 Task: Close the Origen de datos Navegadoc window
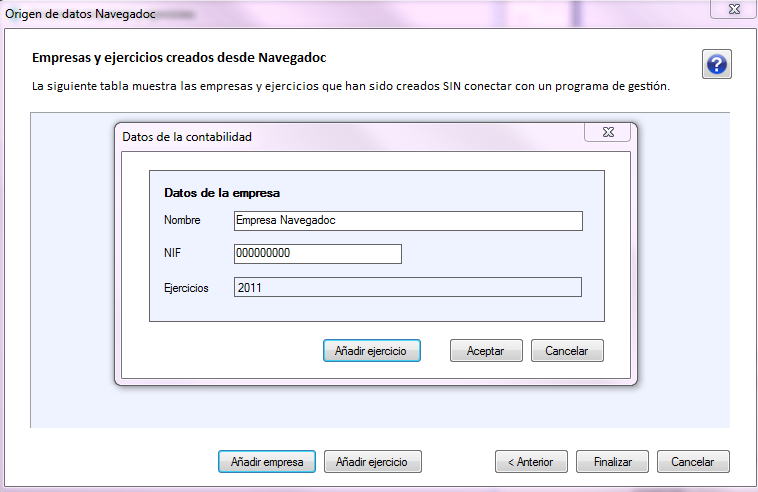point(733,9)
